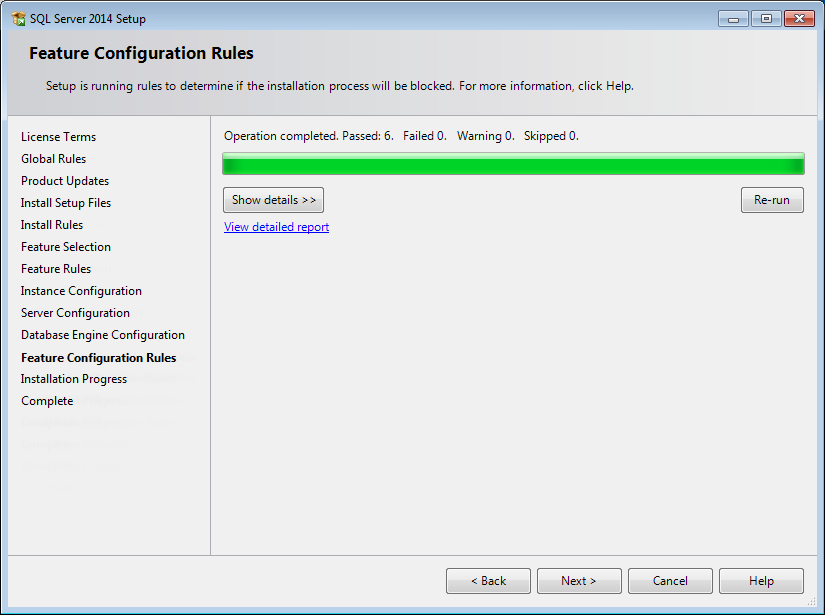This screenshot has height=615, width=825.
Task: Select Database Engine Configuration step
Action: tap(103, 335)
